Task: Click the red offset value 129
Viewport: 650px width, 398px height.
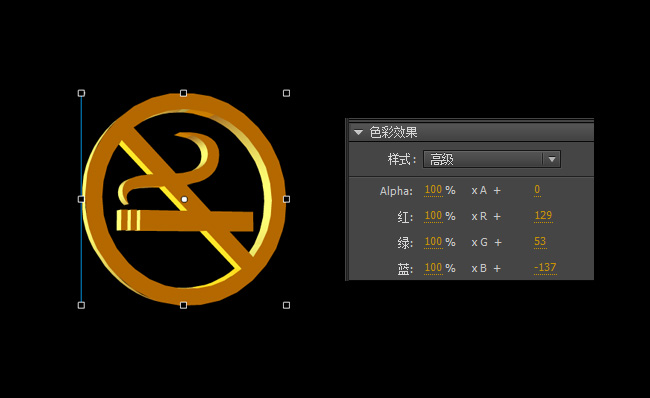Action: (543, 216)
